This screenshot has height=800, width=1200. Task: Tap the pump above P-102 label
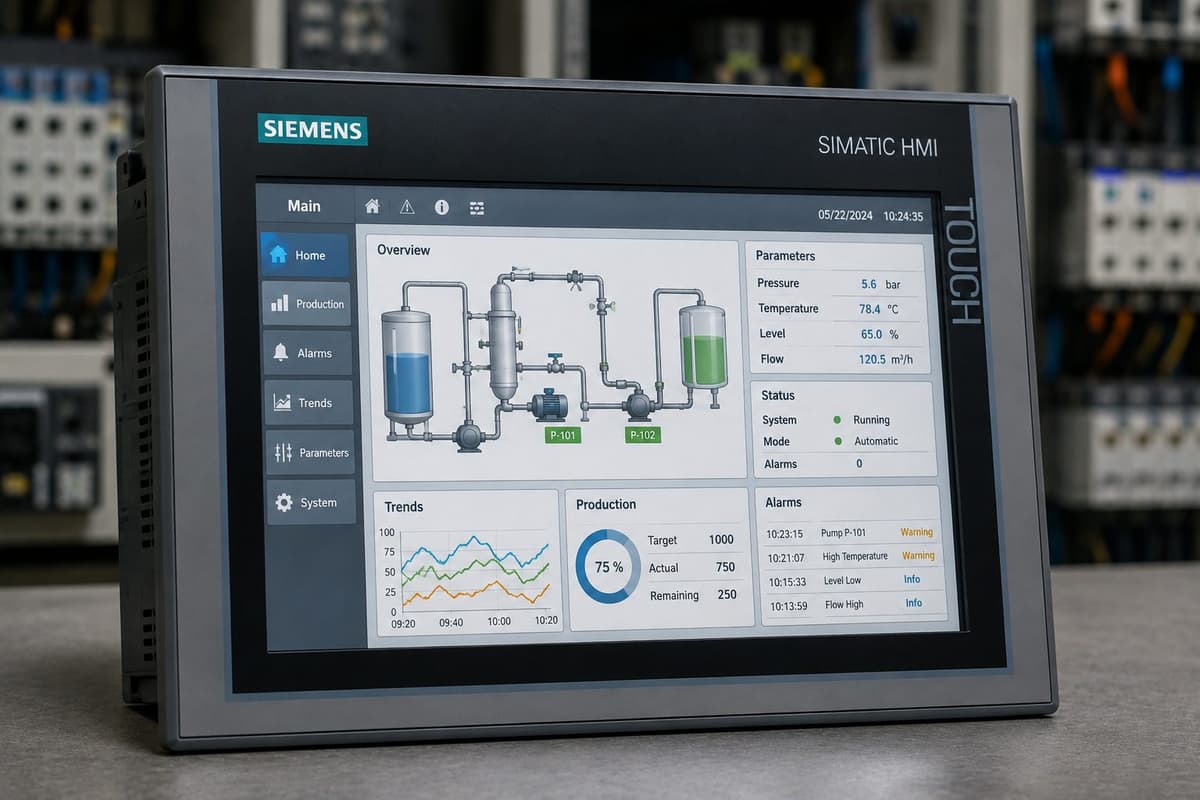pyautogui.click(x=639, y=405)
